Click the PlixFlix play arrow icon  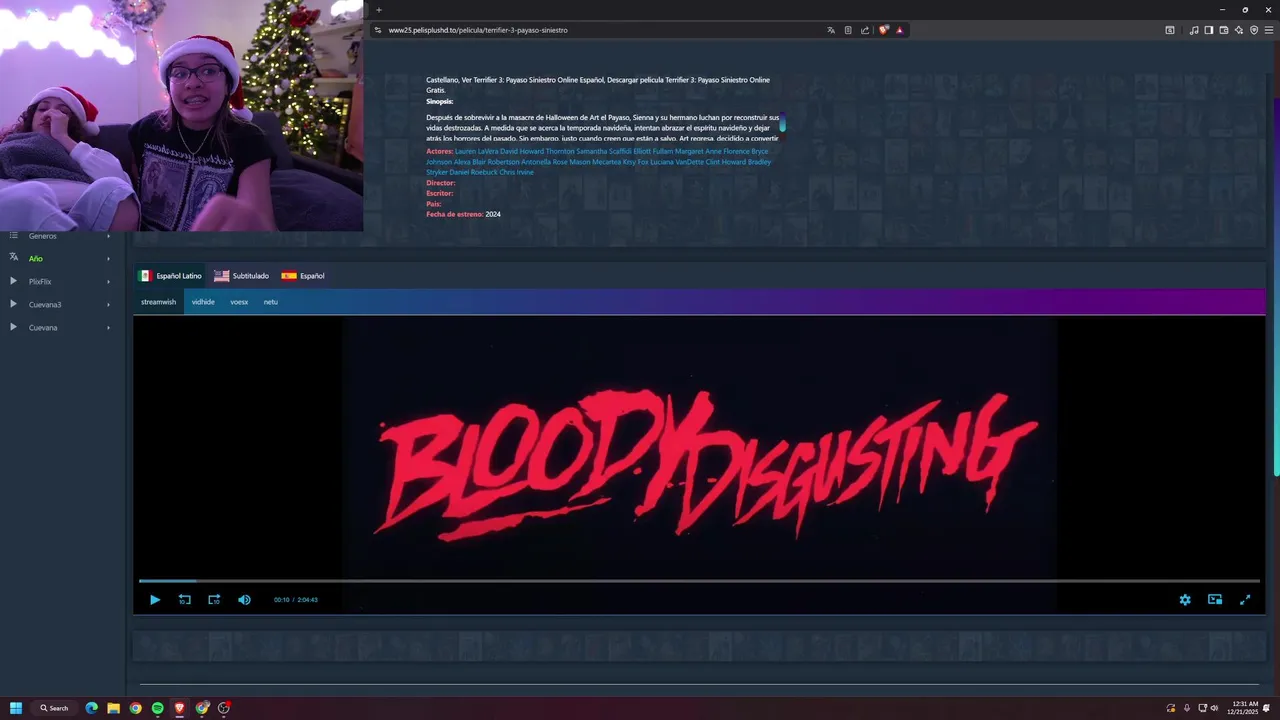click(13, 282)
